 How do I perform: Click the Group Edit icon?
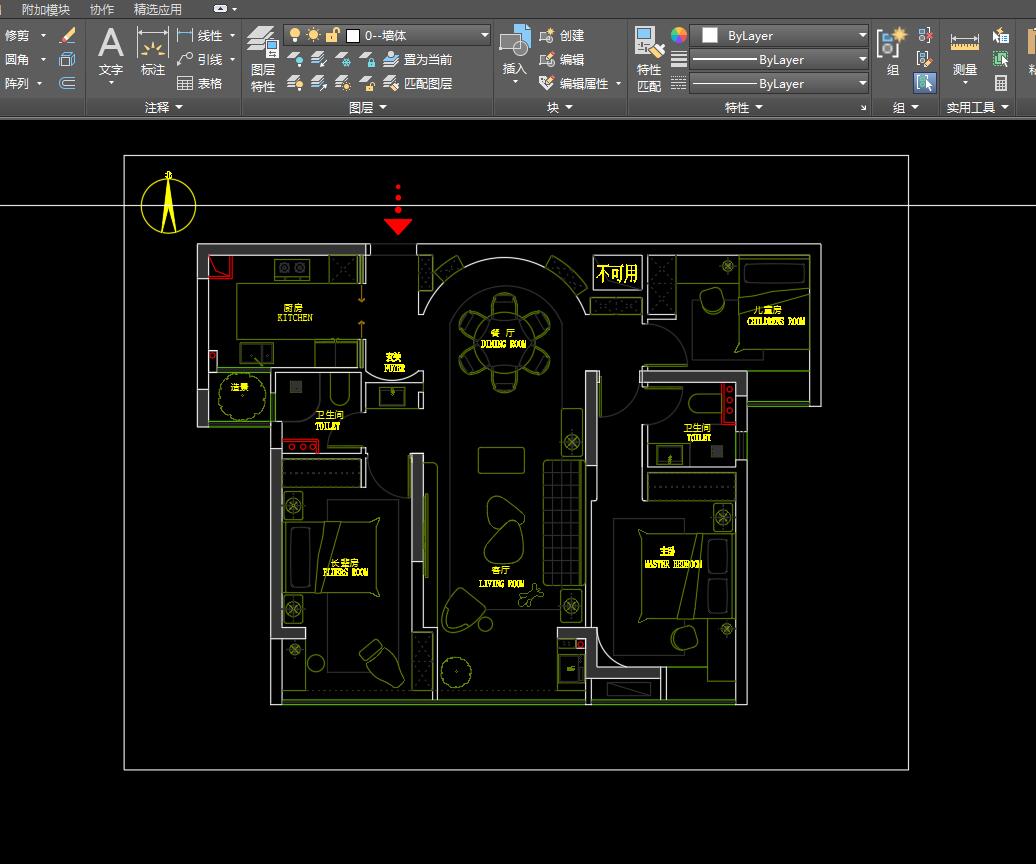[x=925, y=59]
